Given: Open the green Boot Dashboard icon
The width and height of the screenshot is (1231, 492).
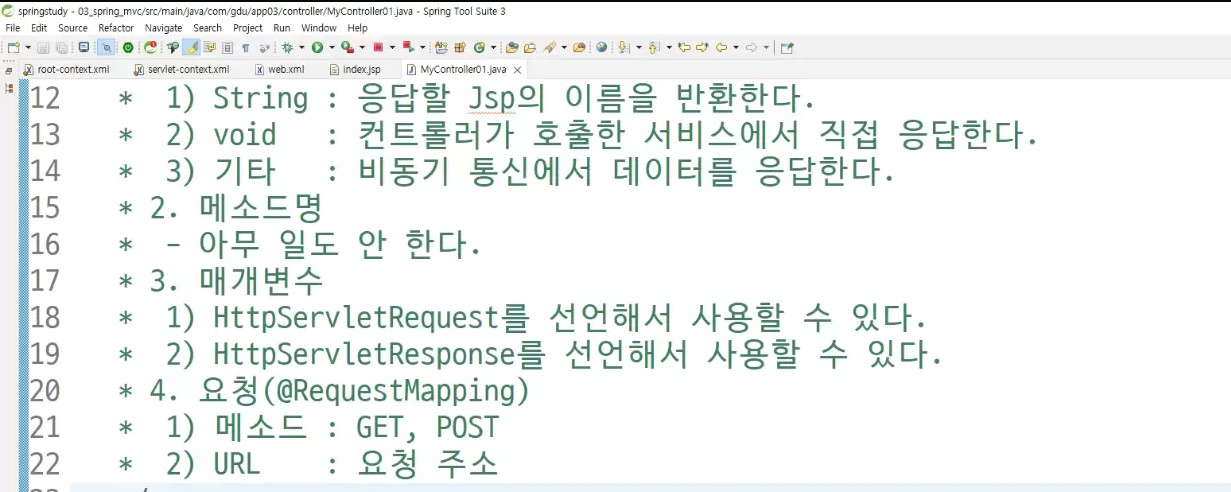Looking at the screenshot, I should click(128, 47).
